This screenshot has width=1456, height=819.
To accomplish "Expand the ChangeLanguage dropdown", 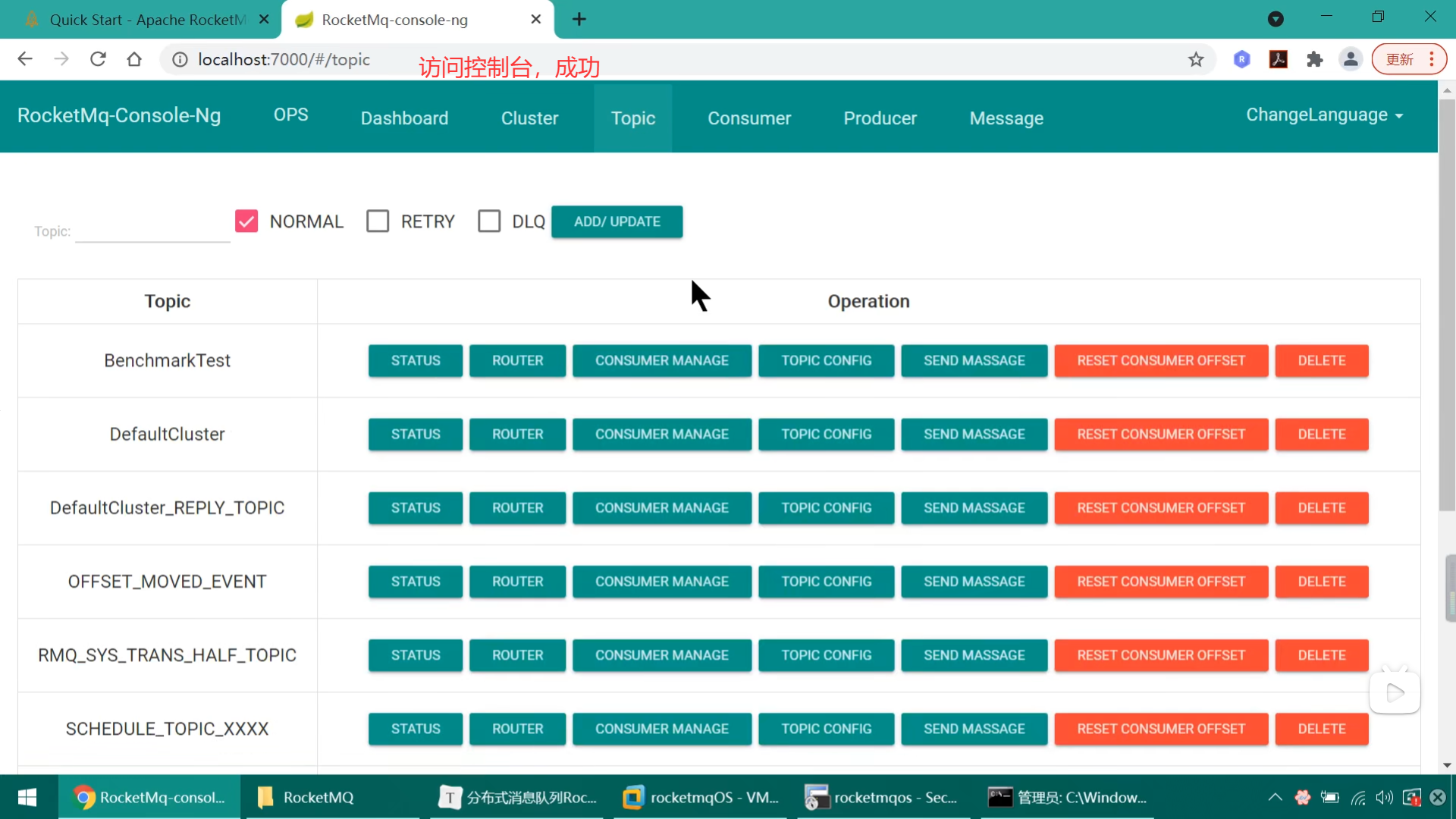I will click(1324, 115).
